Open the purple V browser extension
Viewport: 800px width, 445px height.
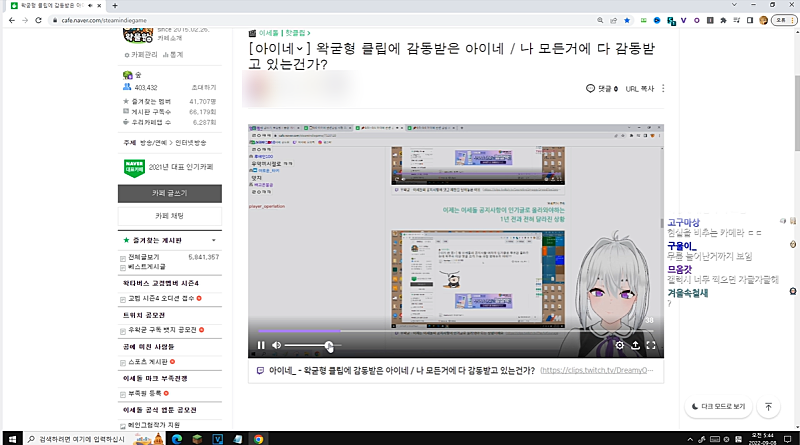coord(684,20)
